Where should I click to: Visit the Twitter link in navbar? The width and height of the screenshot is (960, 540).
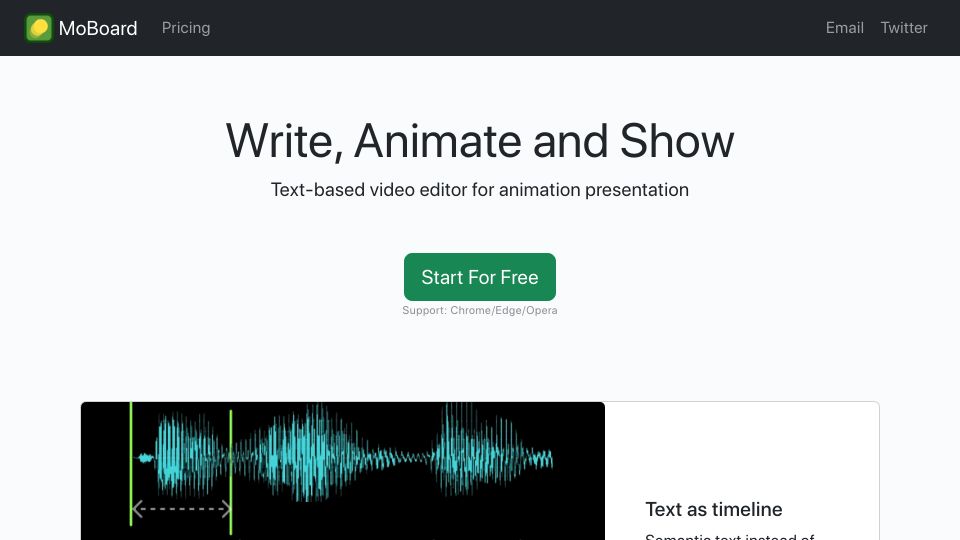(904, 28)
